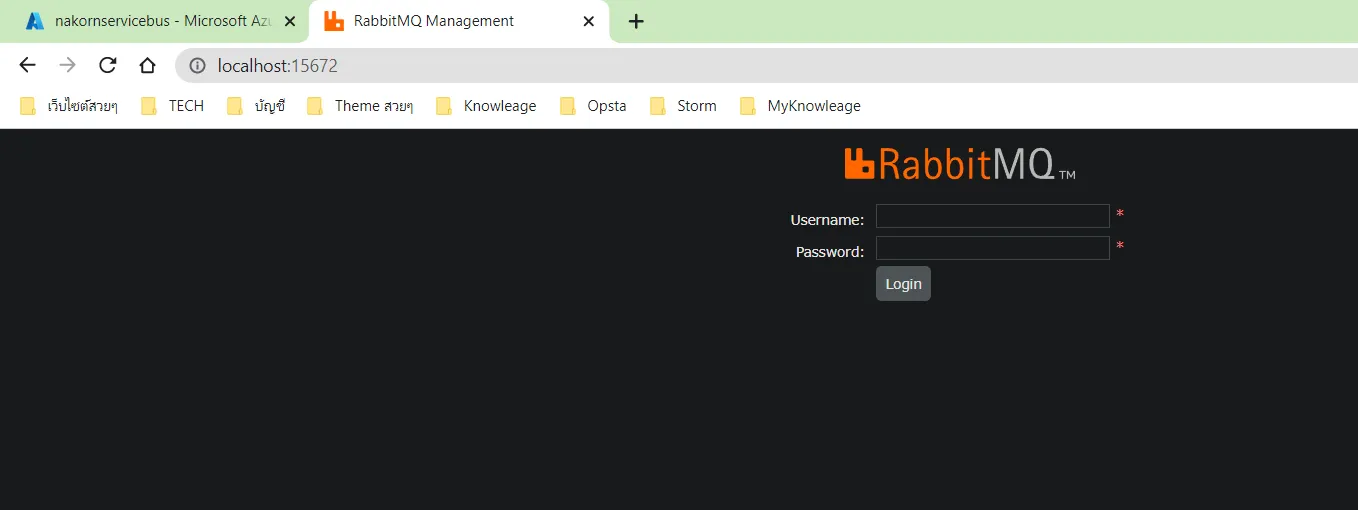Click the localhost:15672 address bar
Viewport: 1358px width, 510px height.
pyautogui.click(x=766, y=66)
